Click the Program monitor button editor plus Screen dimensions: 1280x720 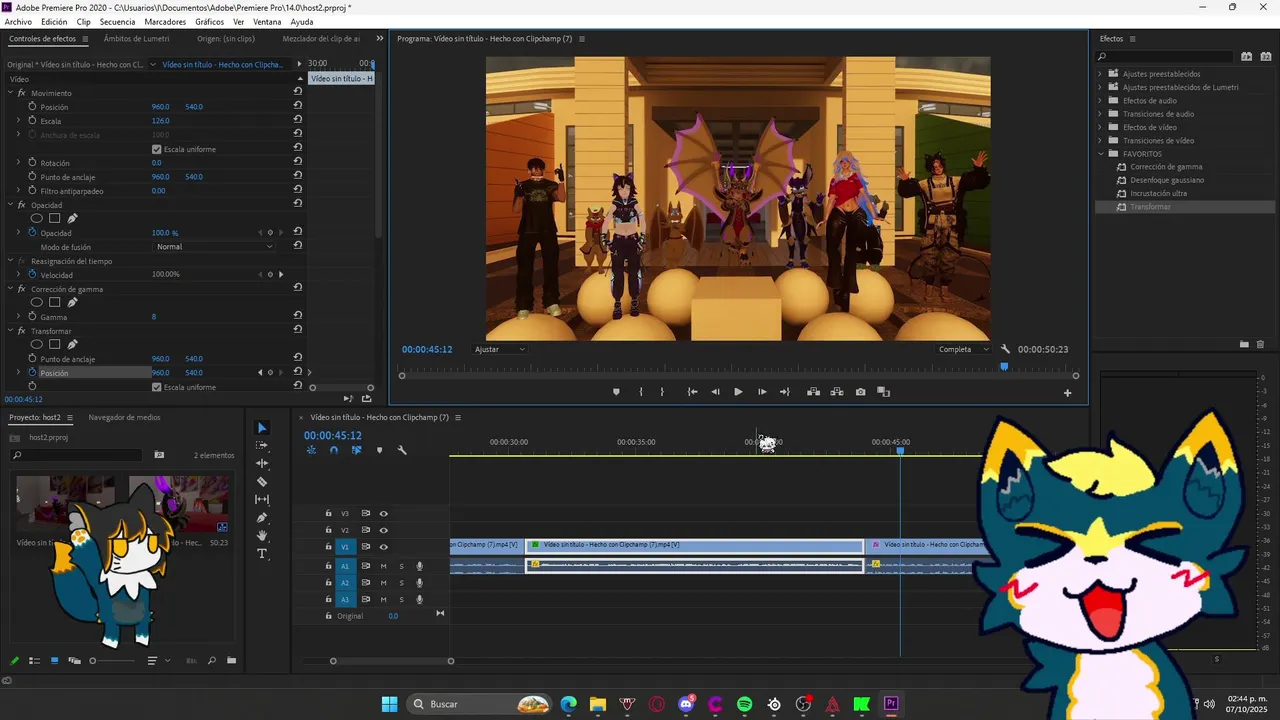pyautogui.click(x=1067, y=393)
